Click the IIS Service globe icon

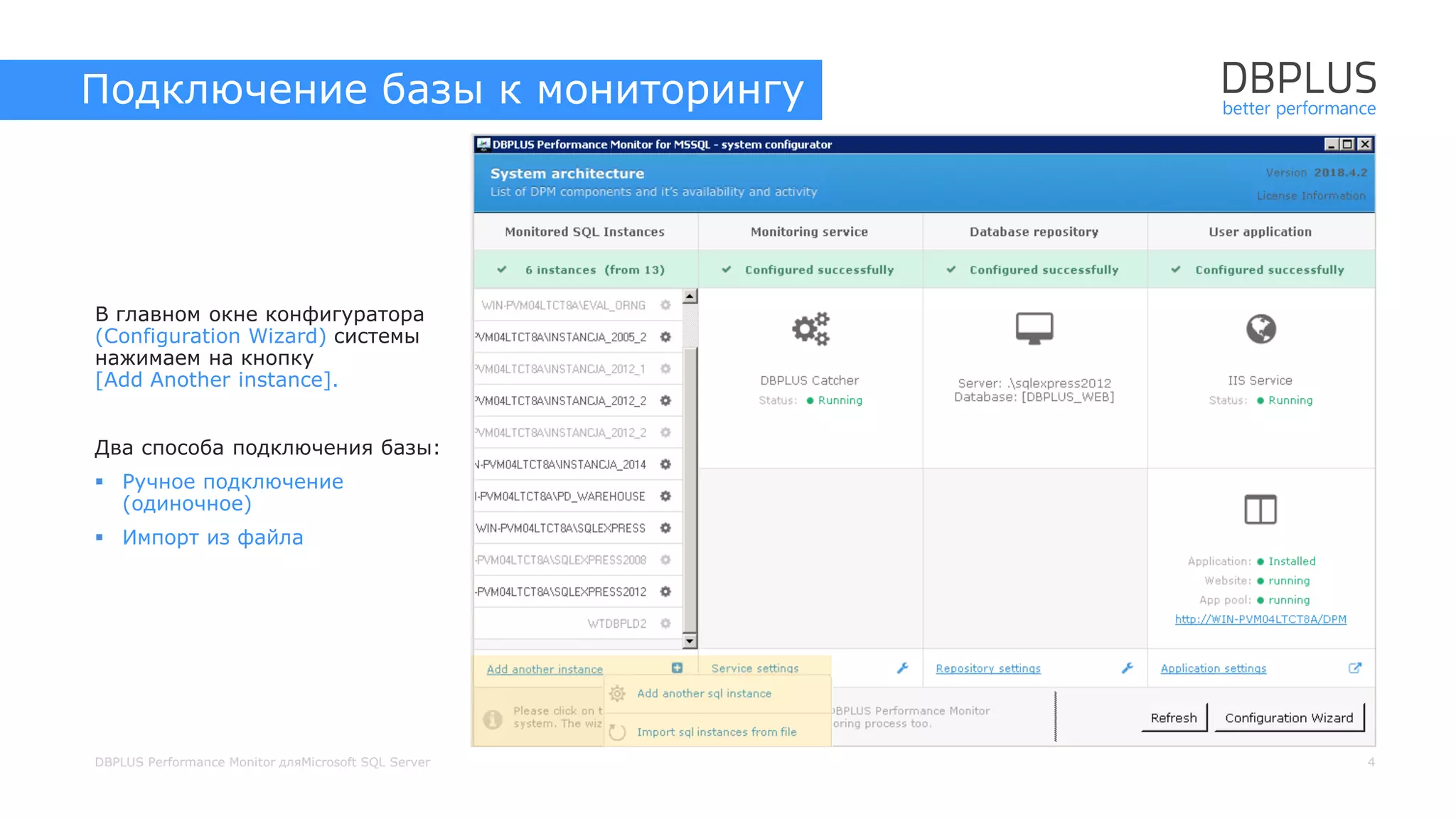(1260, 328)
